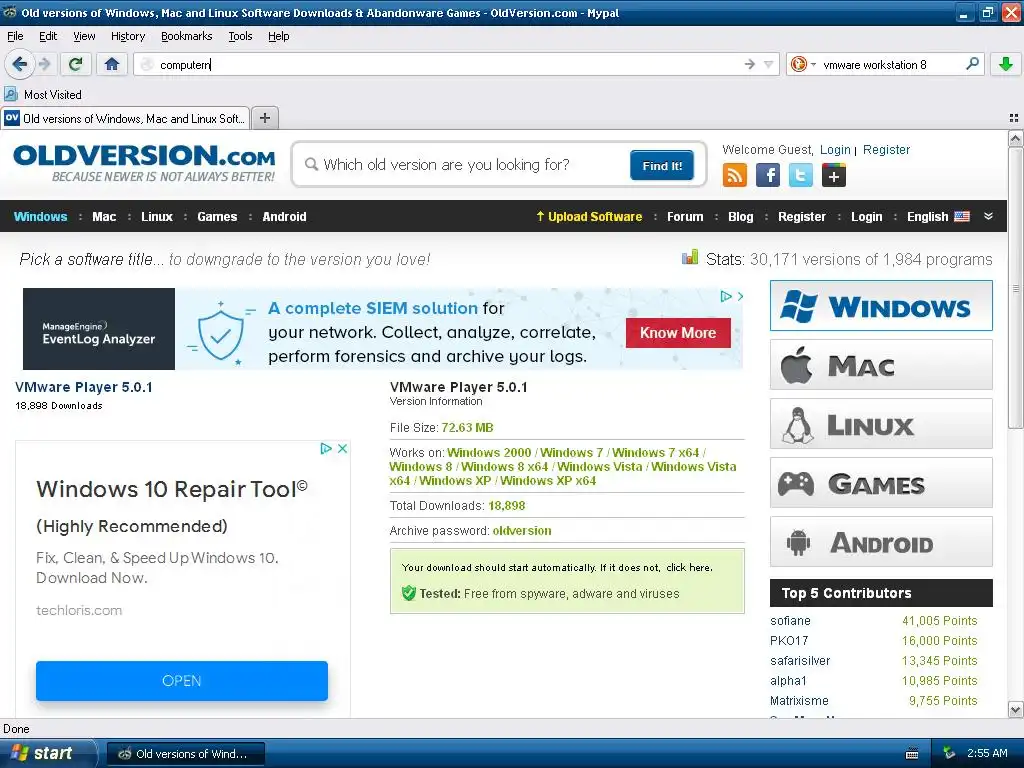
Task: Click the OLDVERSION.COM site logo
Action: (144, 163)
